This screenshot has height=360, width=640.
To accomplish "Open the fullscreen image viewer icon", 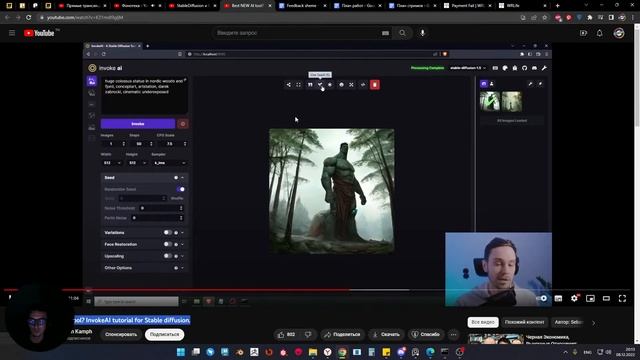I will pos(298,84).
